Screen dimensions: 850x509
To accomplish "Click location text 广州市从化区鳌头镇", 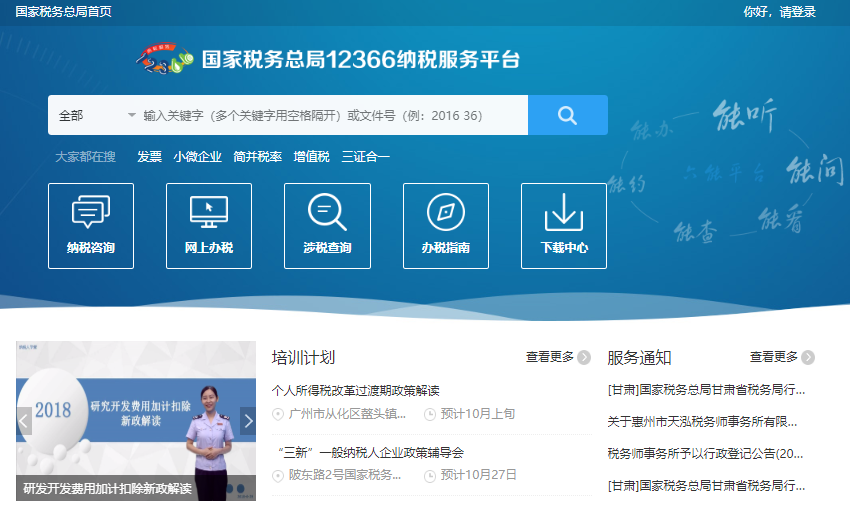I will point(347,414).
